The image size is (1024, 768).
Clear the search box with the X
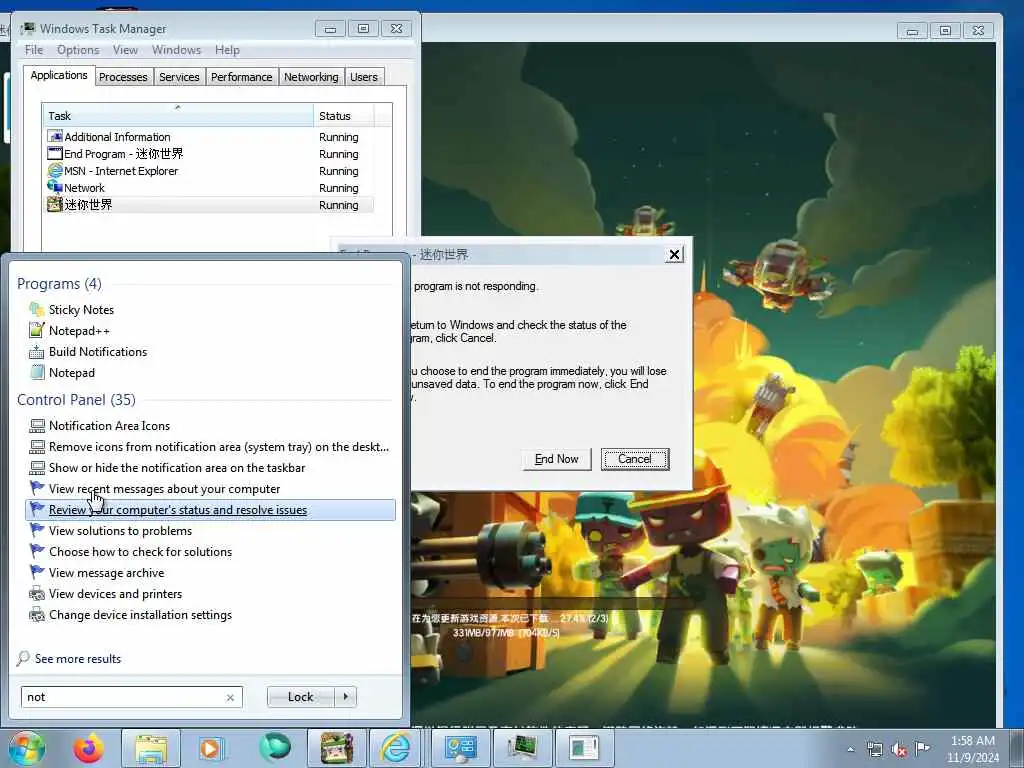point(230,697)
